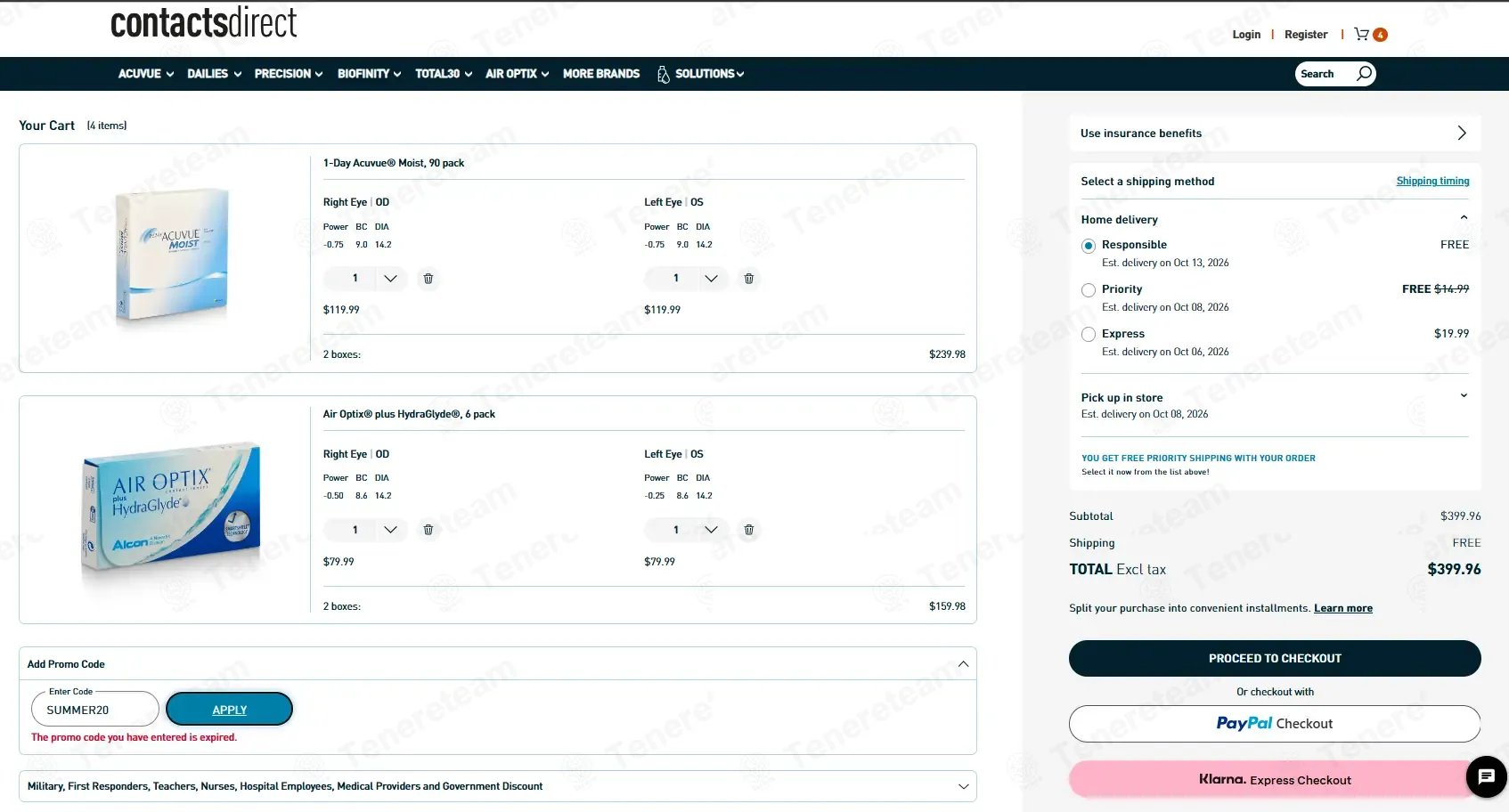Viewport: 1509px width, 812px height.
Task: Click Klarna Express Checkout button
Action: [1275, 779]
